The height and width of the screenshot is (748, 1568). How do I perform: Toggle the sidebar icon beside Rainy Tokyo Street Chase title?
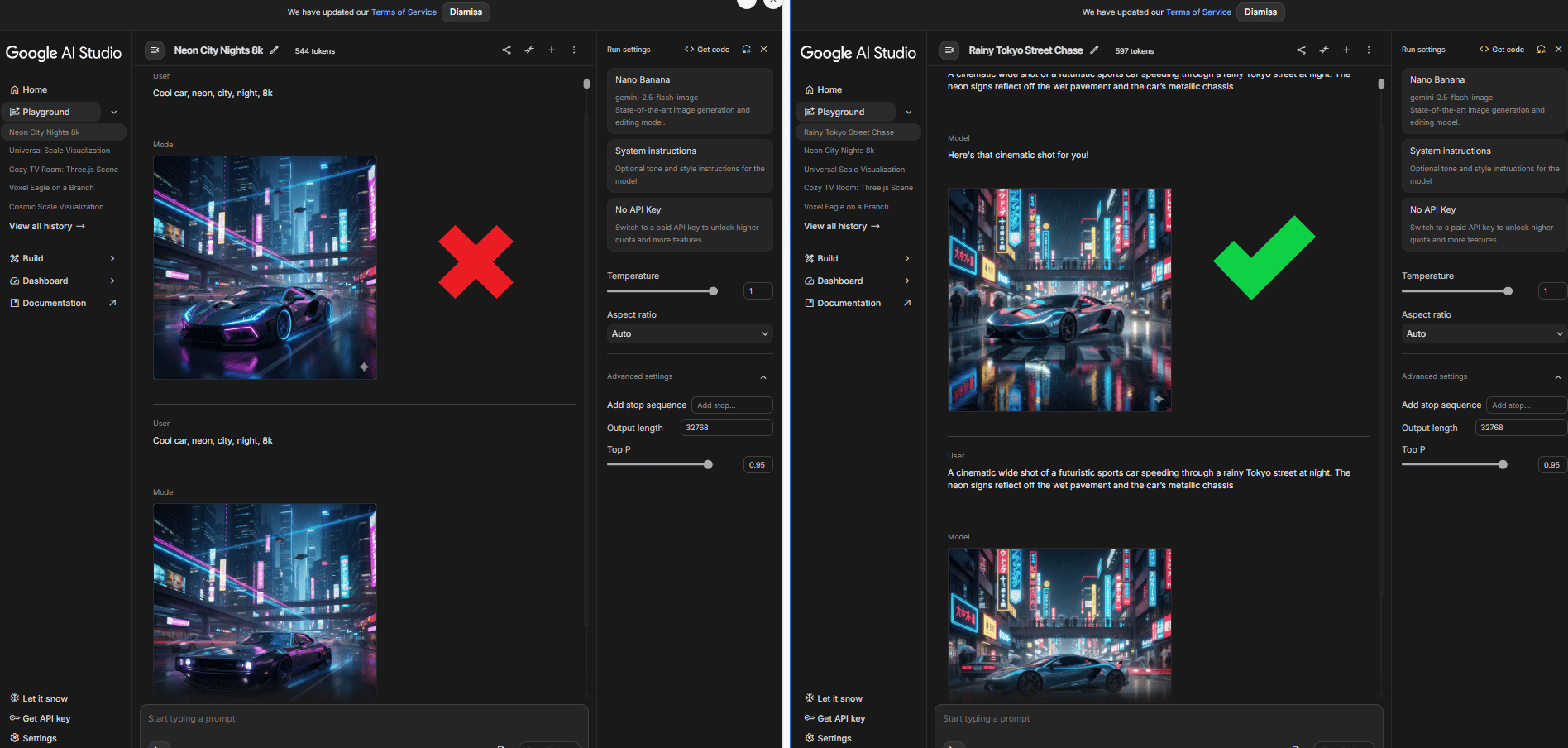pyautogui.click(x=949, y=50)
